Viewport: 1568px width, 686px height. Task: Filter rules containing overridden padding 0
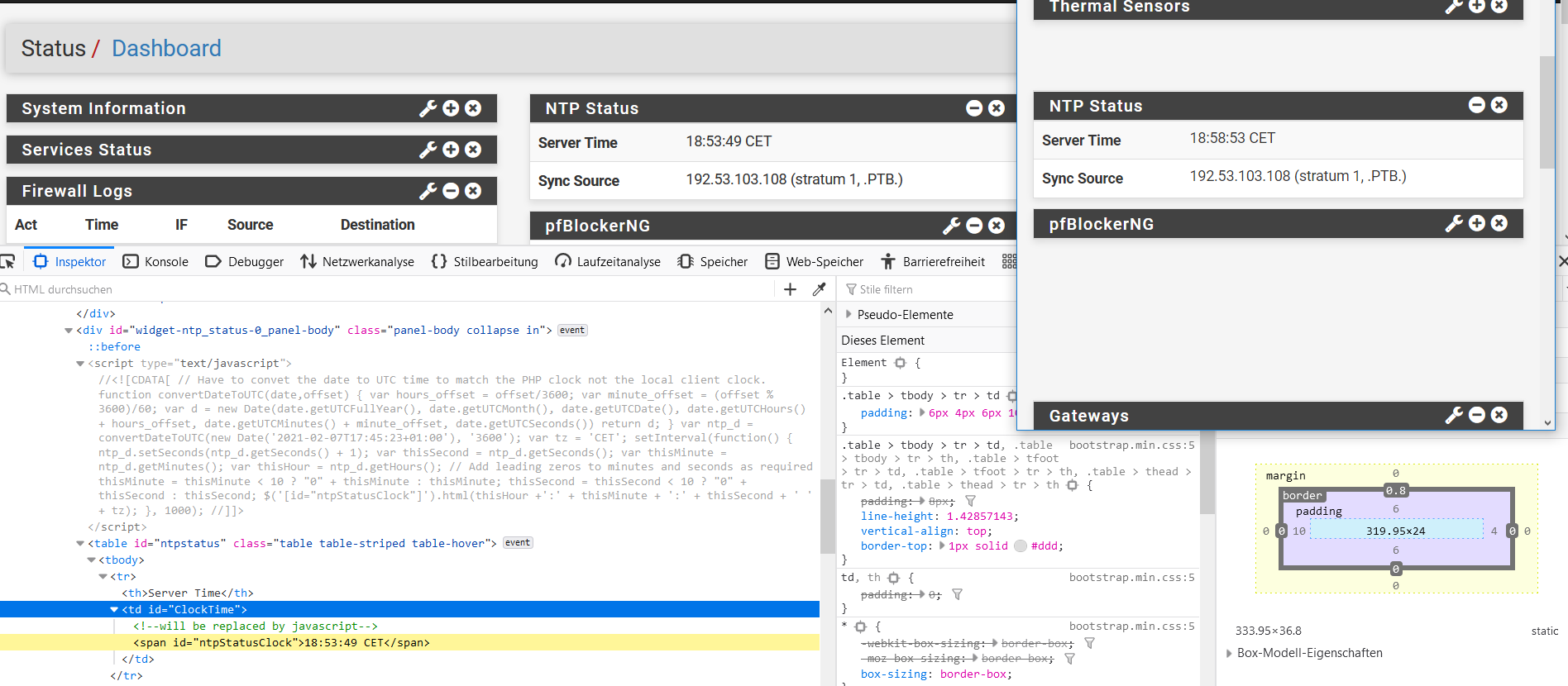point(957,594)
